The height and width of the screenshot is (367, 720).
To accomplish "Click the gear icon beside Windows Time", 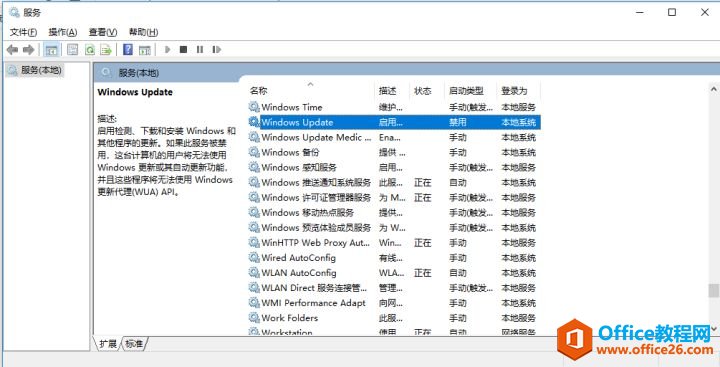I will tap(254, 107).
